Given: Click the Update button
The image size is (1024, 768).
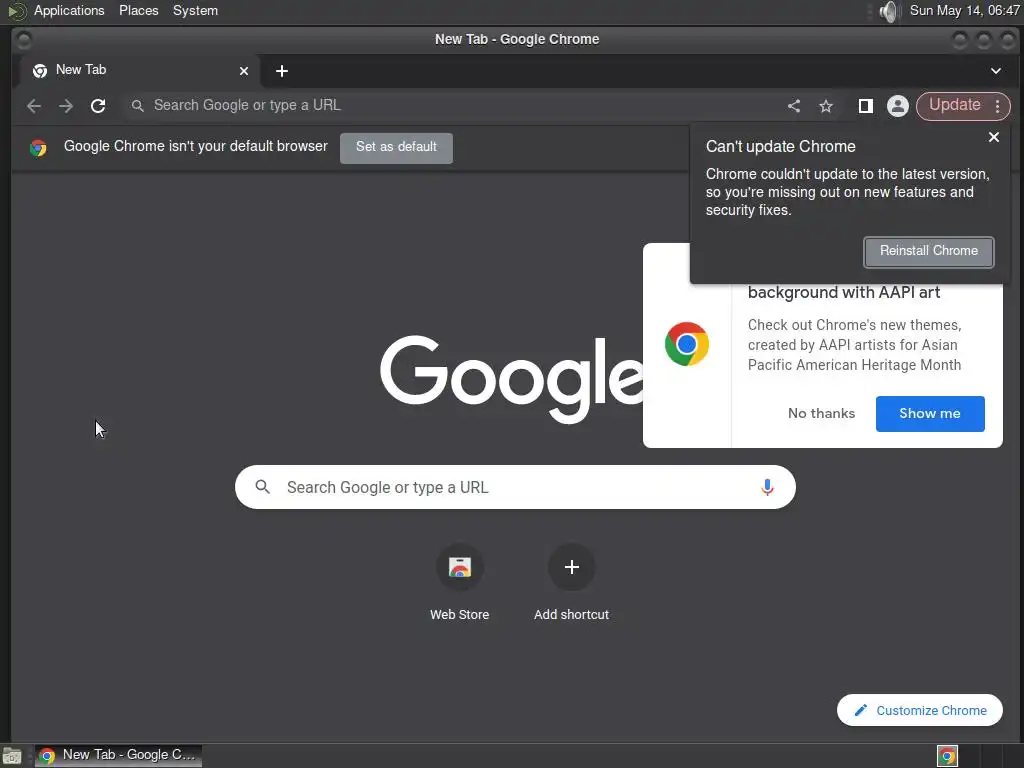Looking at the screenshot, I should [x=954, y=106].
